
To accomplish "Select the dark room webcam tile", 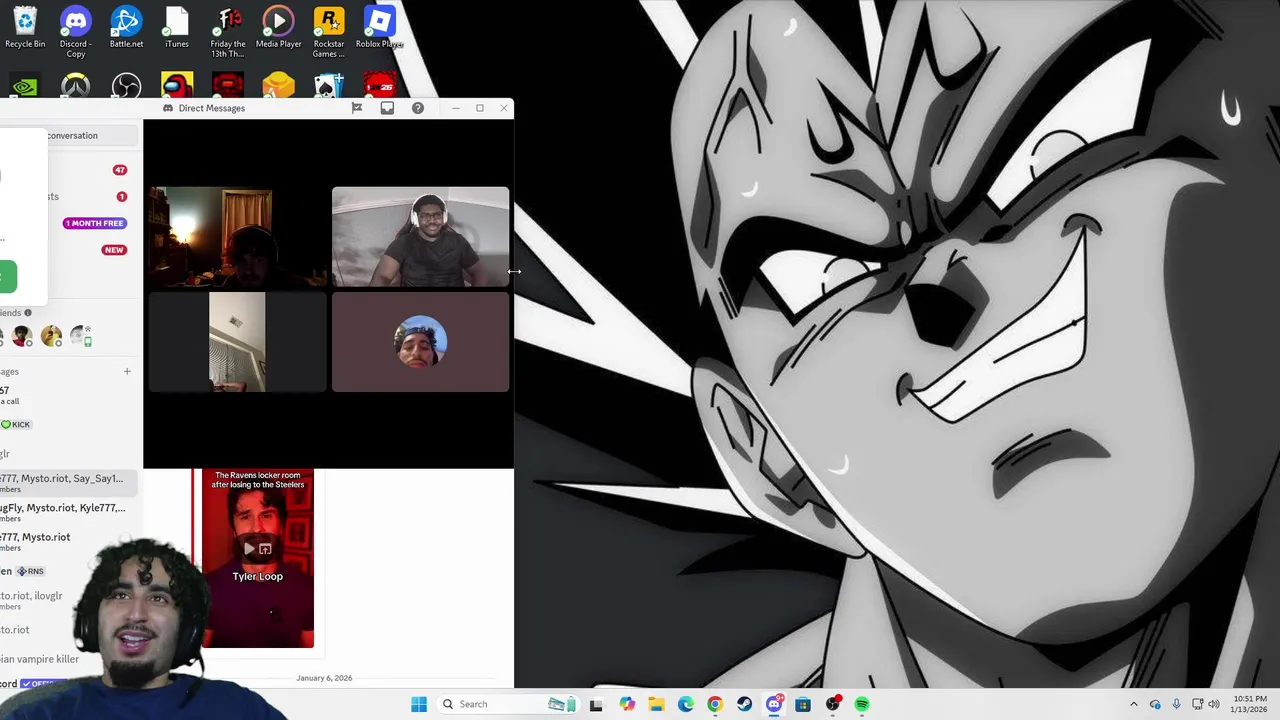I will (237, 237).
